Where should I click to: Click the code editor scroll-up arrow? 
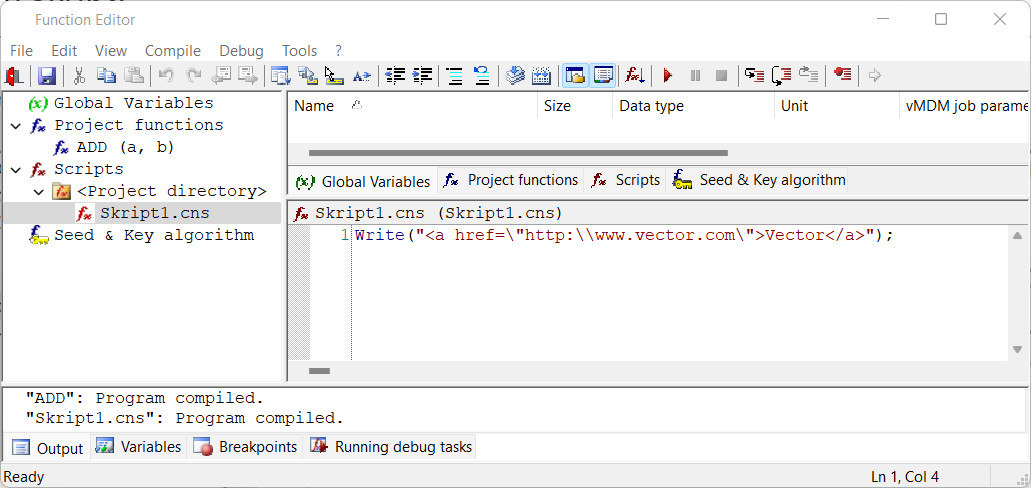pyautogui.click(x=1017, y=235)
